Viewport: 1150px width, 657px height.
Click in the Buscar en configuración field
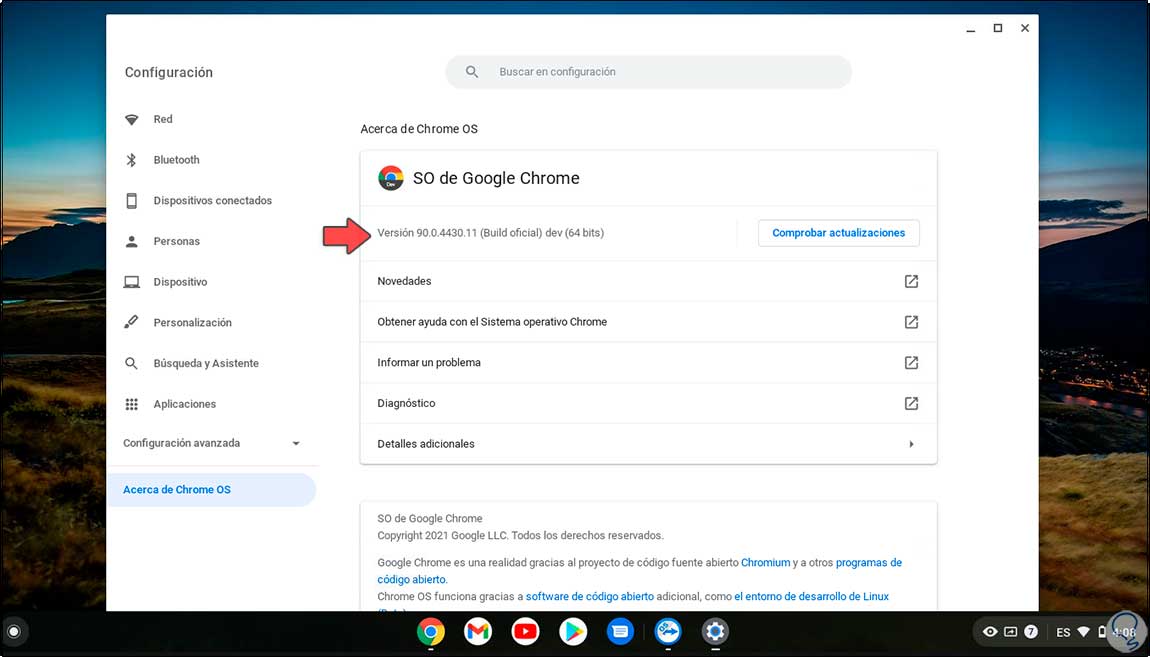648,72
